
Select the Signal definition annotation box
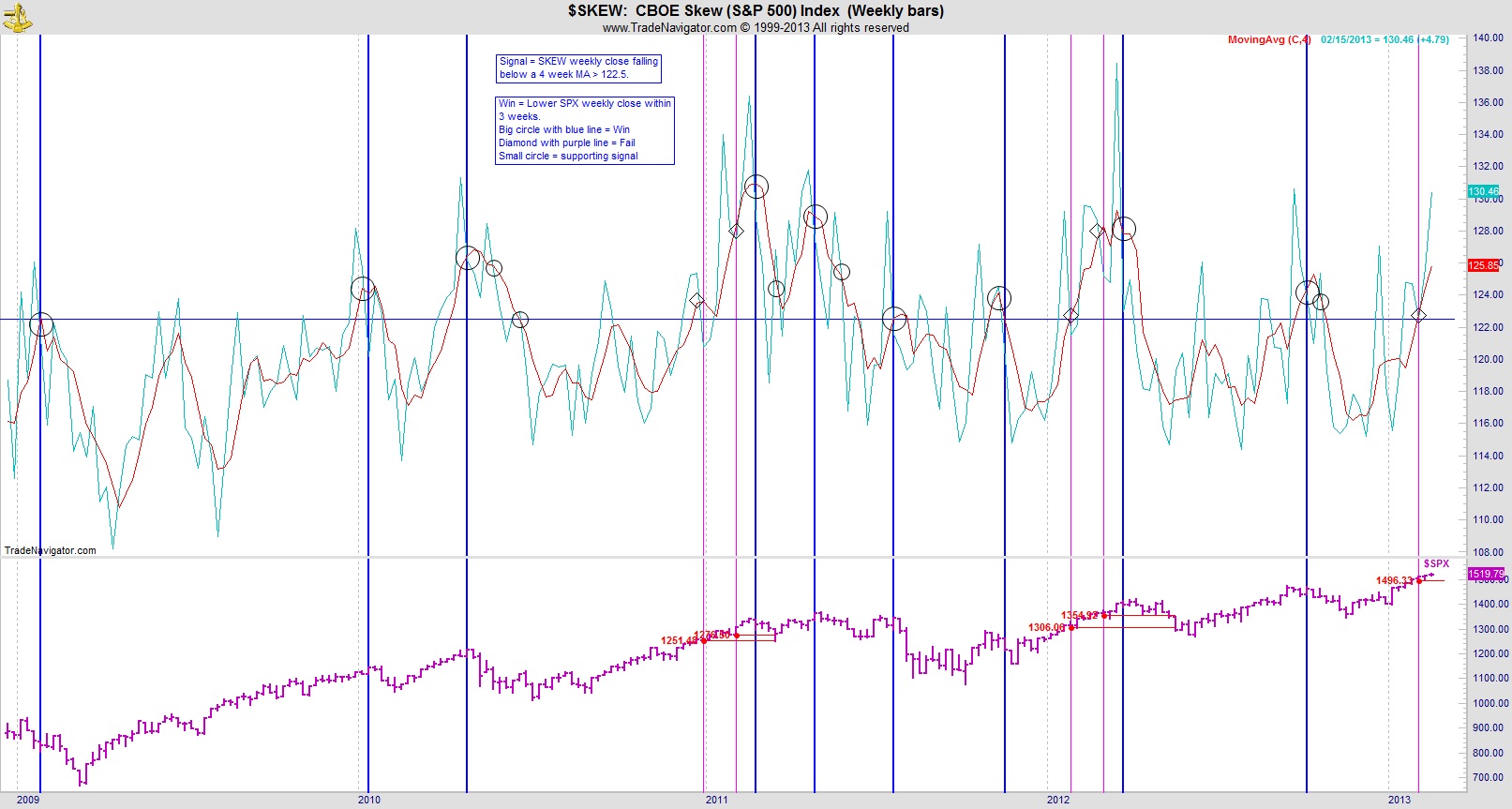pos(578,67)
